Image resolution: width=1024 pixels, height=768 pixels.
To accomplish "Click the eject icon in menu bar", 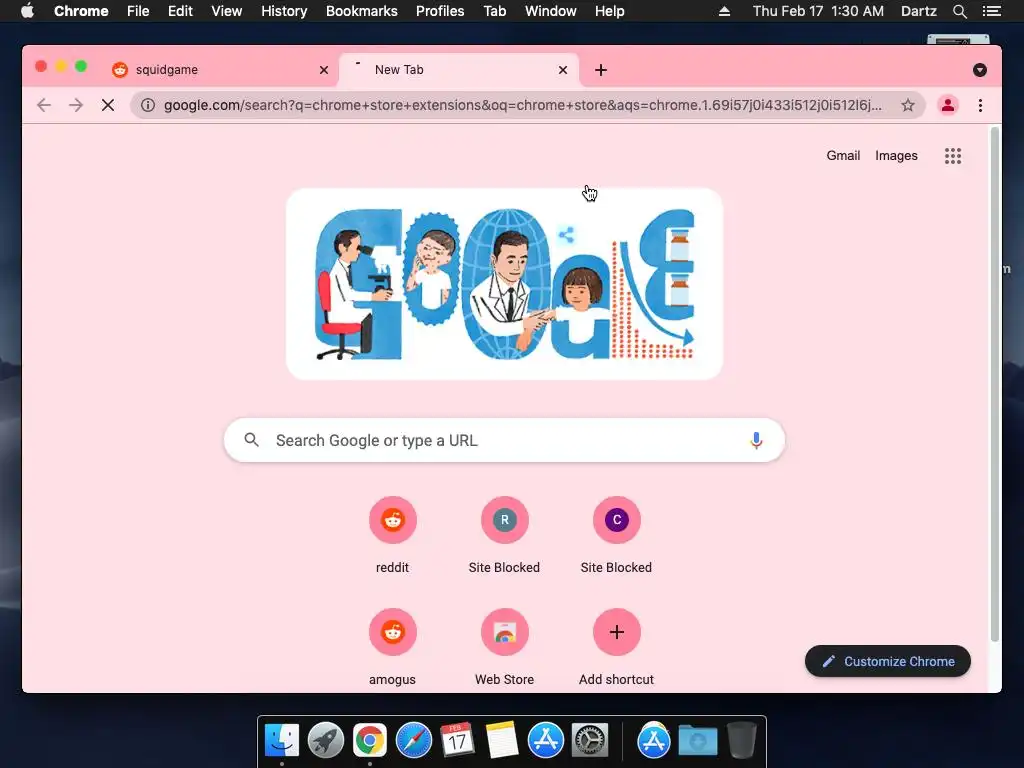I will [x=724, y=11].
